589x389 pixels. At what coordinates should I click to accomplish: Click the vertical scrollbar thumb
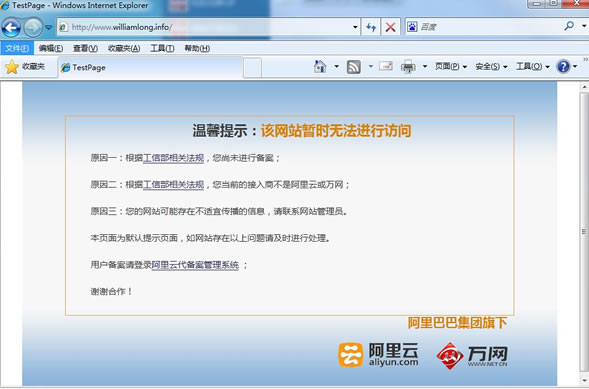click(584, 232)
